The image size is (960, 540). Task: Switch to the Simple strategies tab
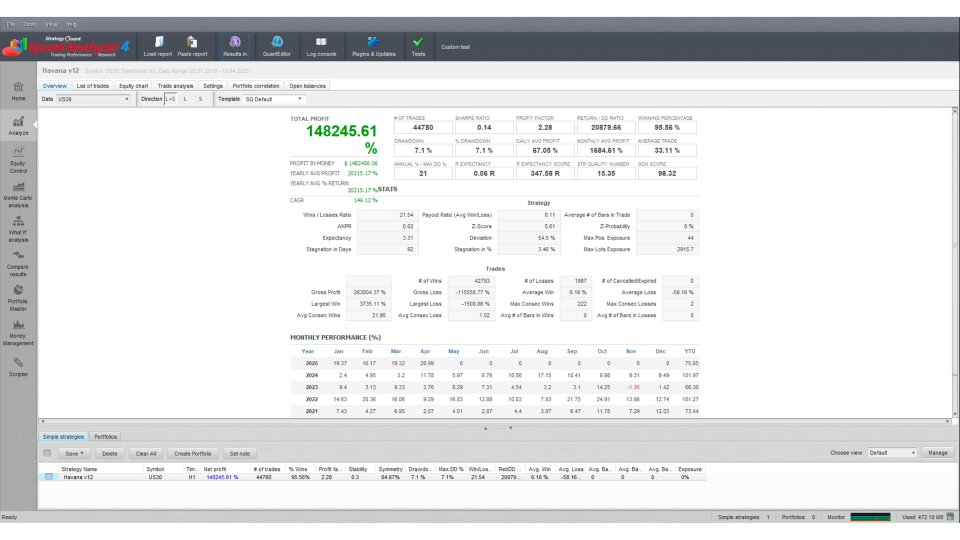[63, 437]
